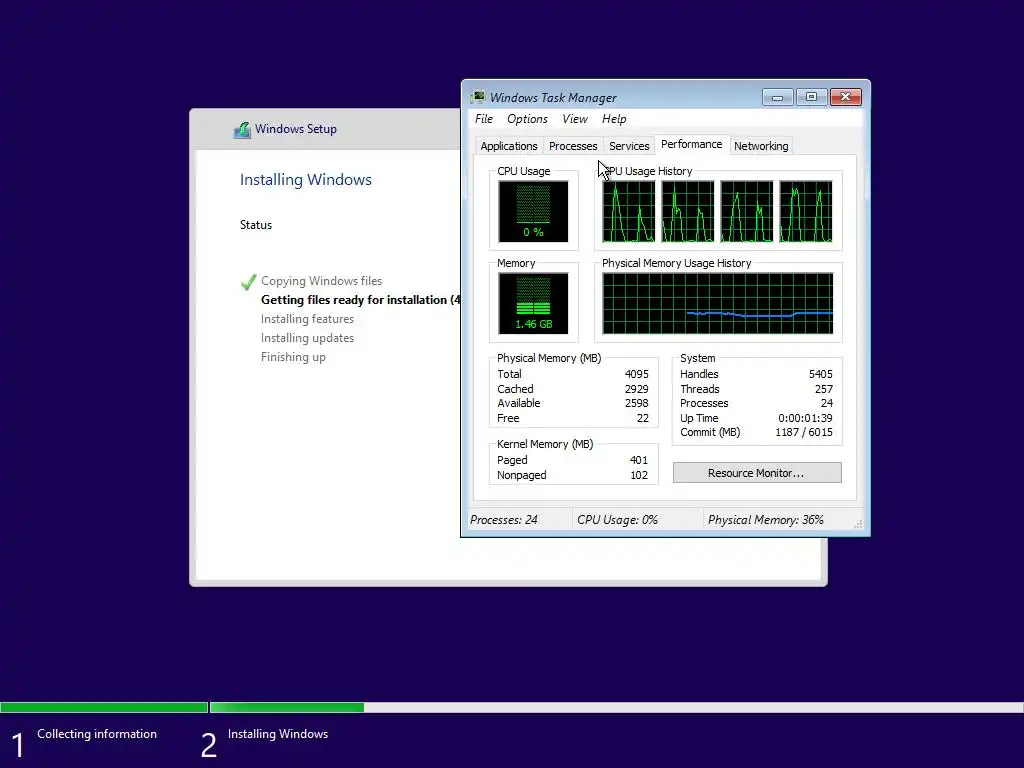Minimize the Windows Task Manager window
The width and height of the screenshot is (1024, 768).
point(777,97)
